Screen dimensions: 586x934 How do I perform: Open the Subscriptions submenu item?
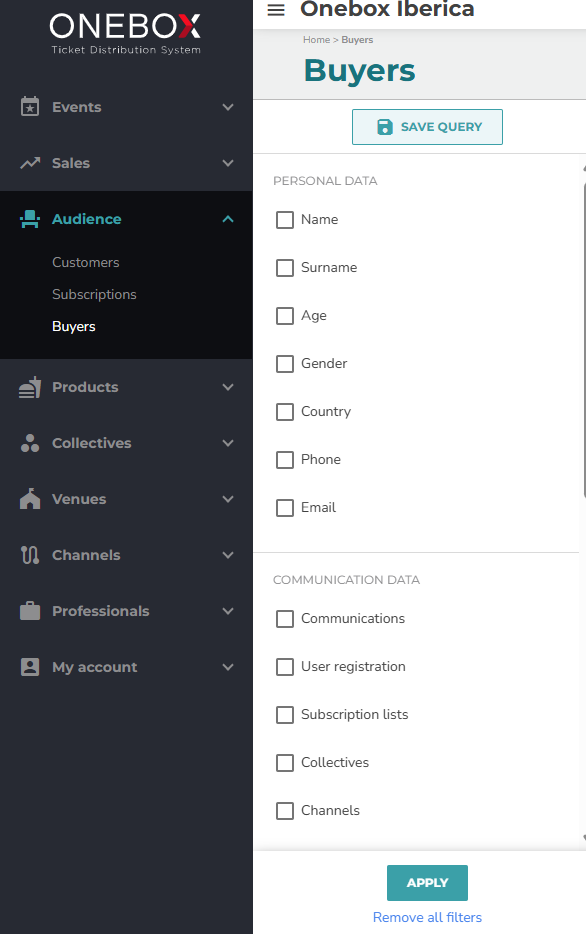pyautogui.click(x=94, y=294)
